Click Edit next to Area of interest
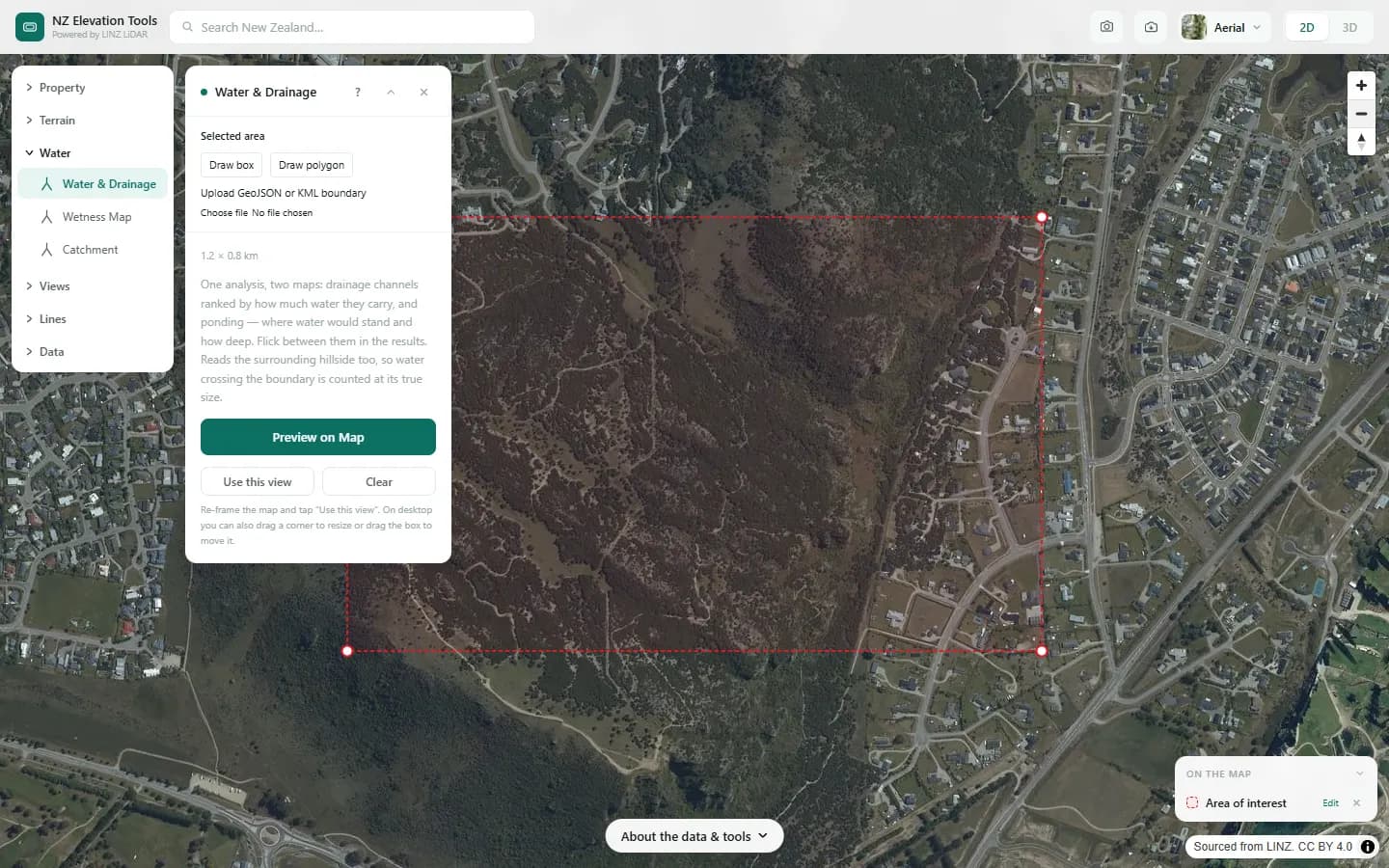 pos(1330,803)
